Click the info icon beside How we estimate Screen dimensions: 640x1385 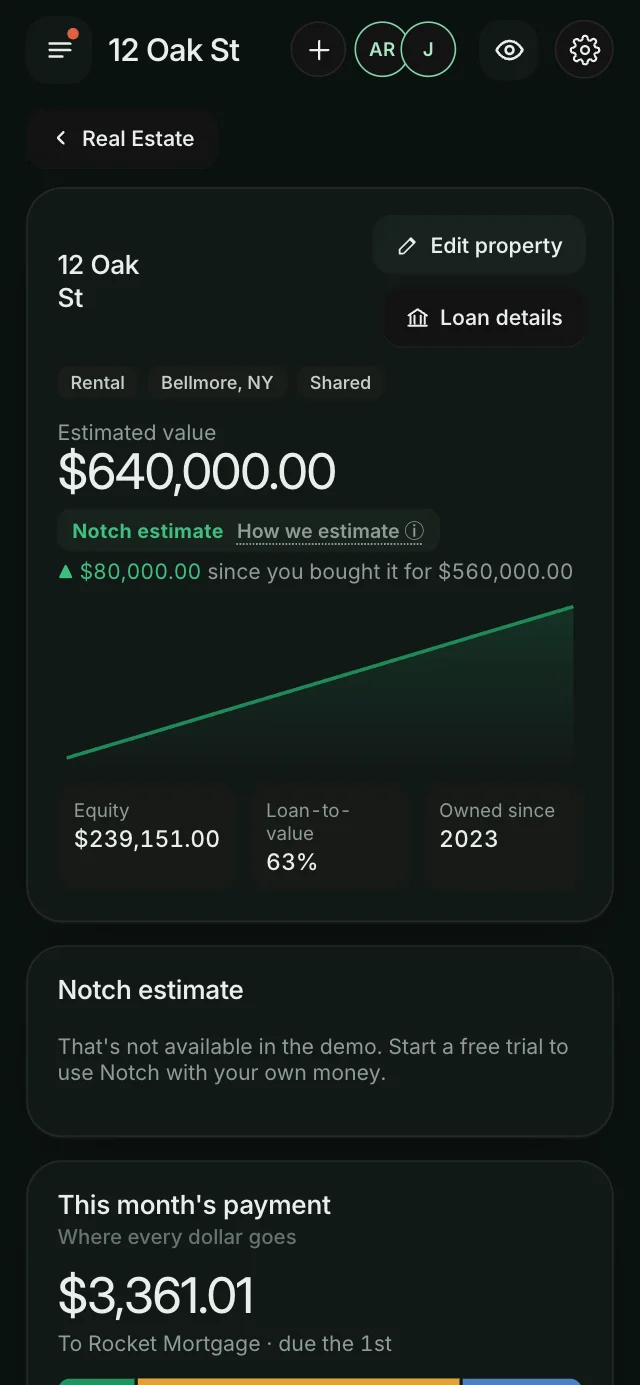click(x=414, y=531)
